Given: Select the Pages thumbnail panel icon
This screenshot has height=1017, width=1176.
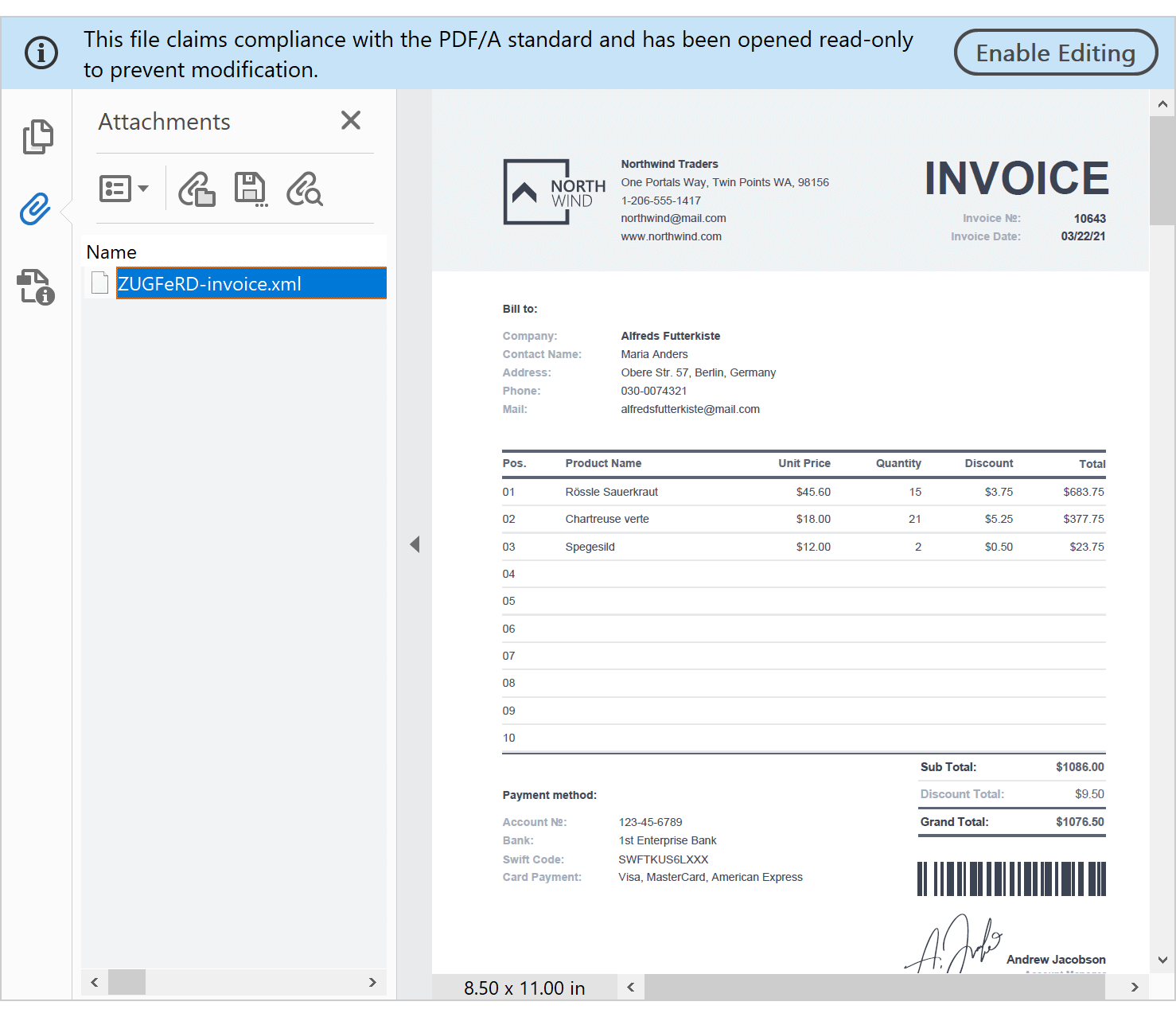Looking at the screenshot, I should tap(37, 136).
